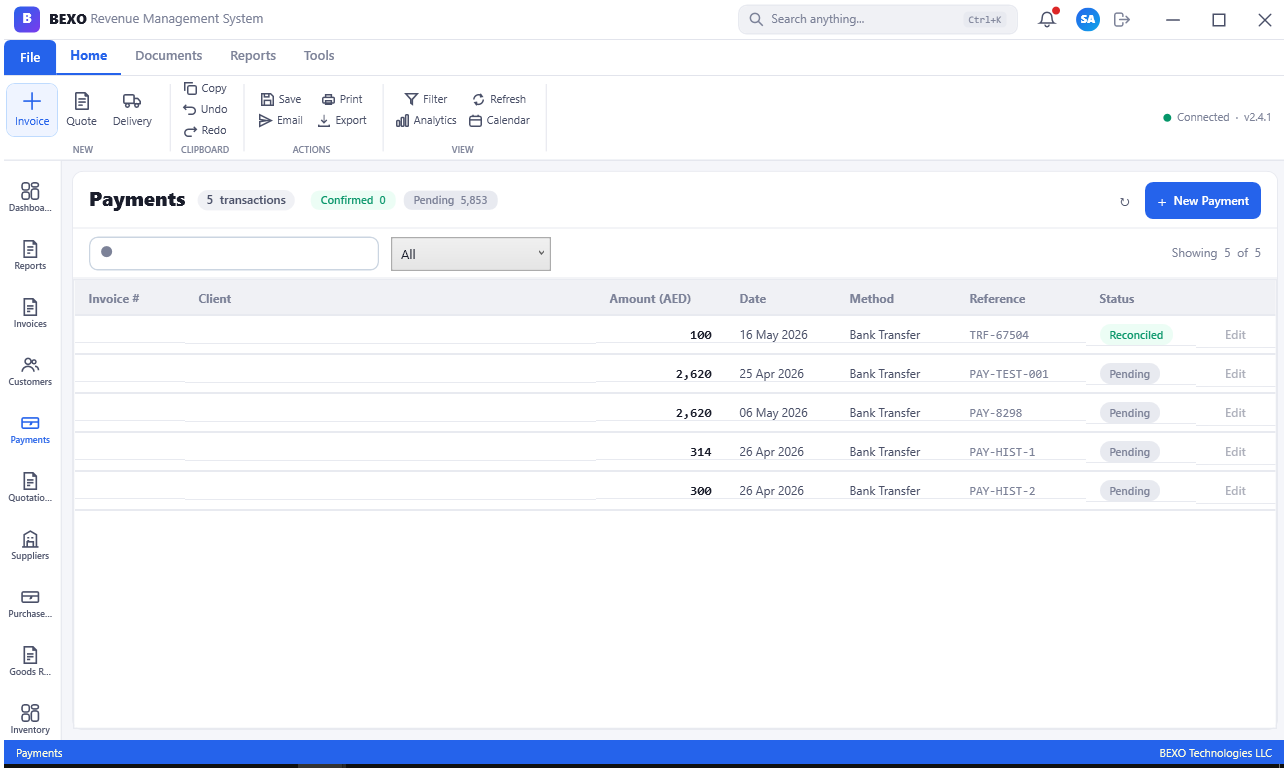Click the New Payment button

1203,201
